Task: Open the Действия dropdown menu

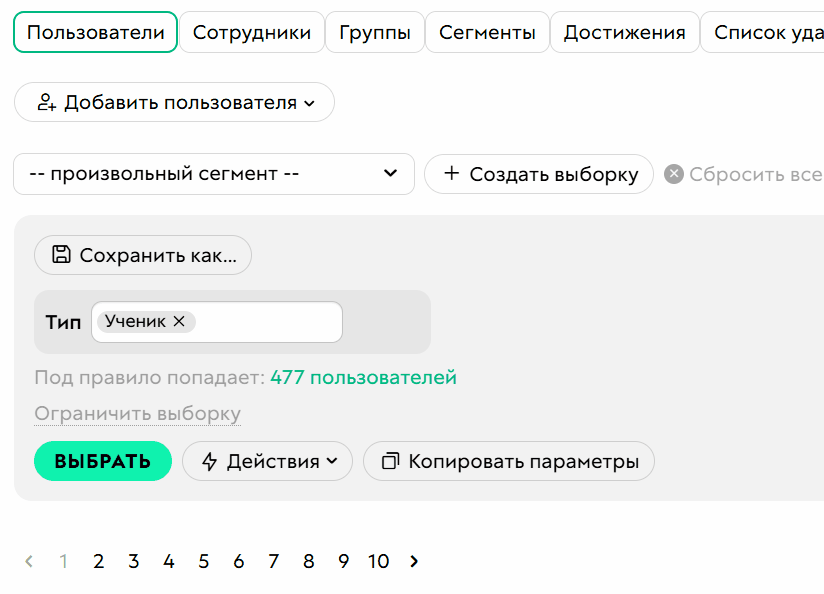Action: 267,461
